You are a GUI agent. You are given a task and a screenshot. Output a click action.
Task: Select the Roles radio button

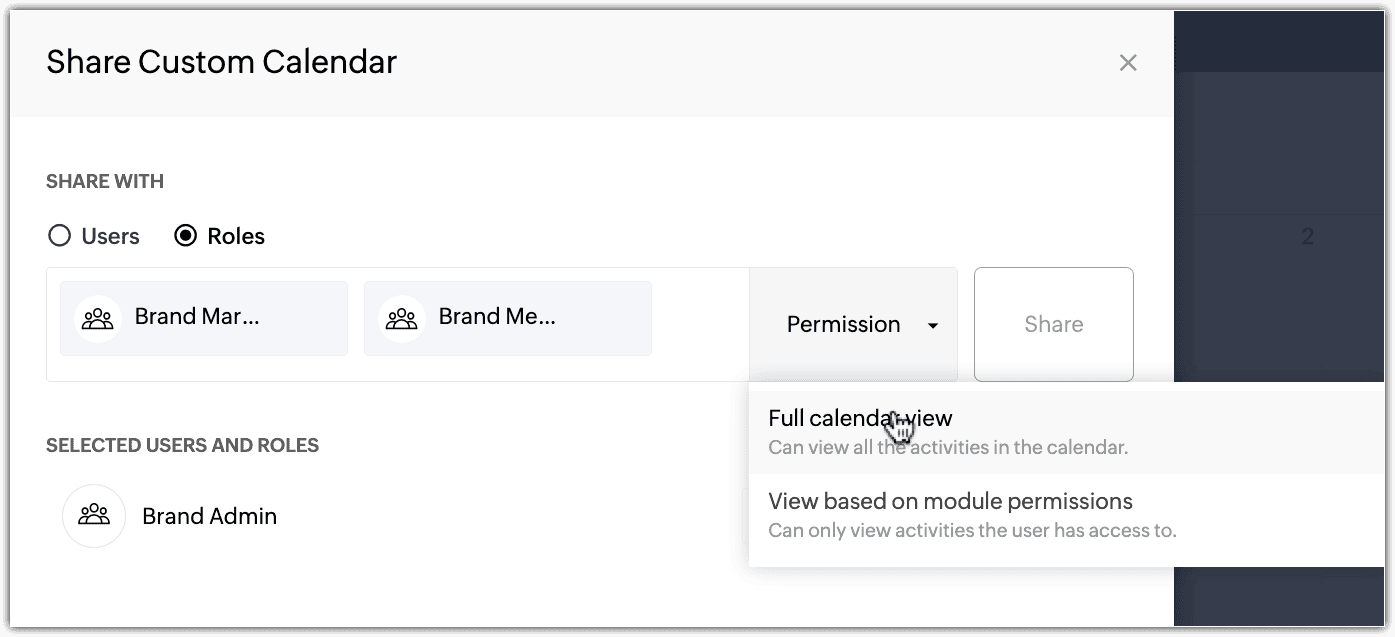click(186, 236)
